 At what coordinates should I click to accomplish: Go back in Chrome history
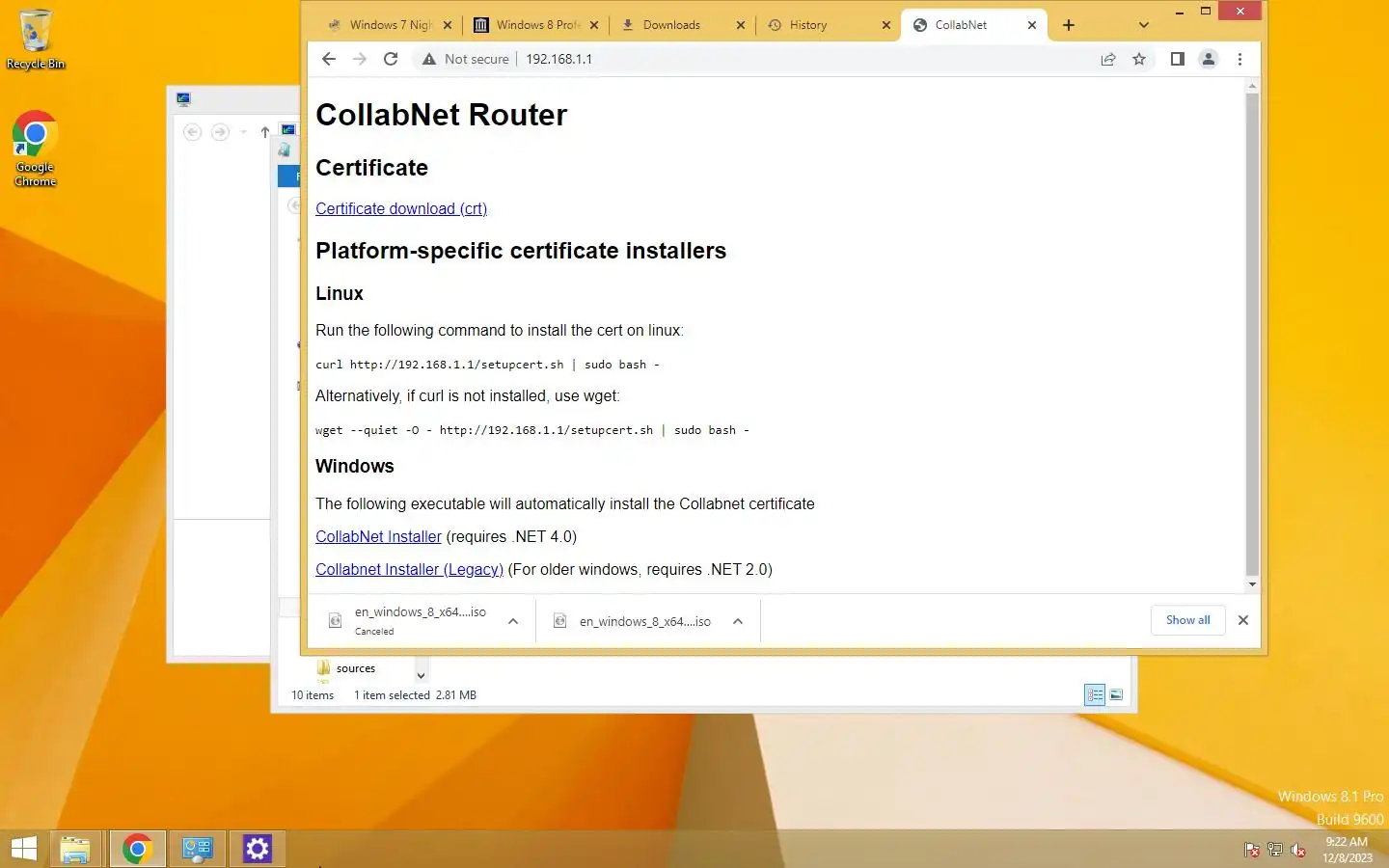328,59
